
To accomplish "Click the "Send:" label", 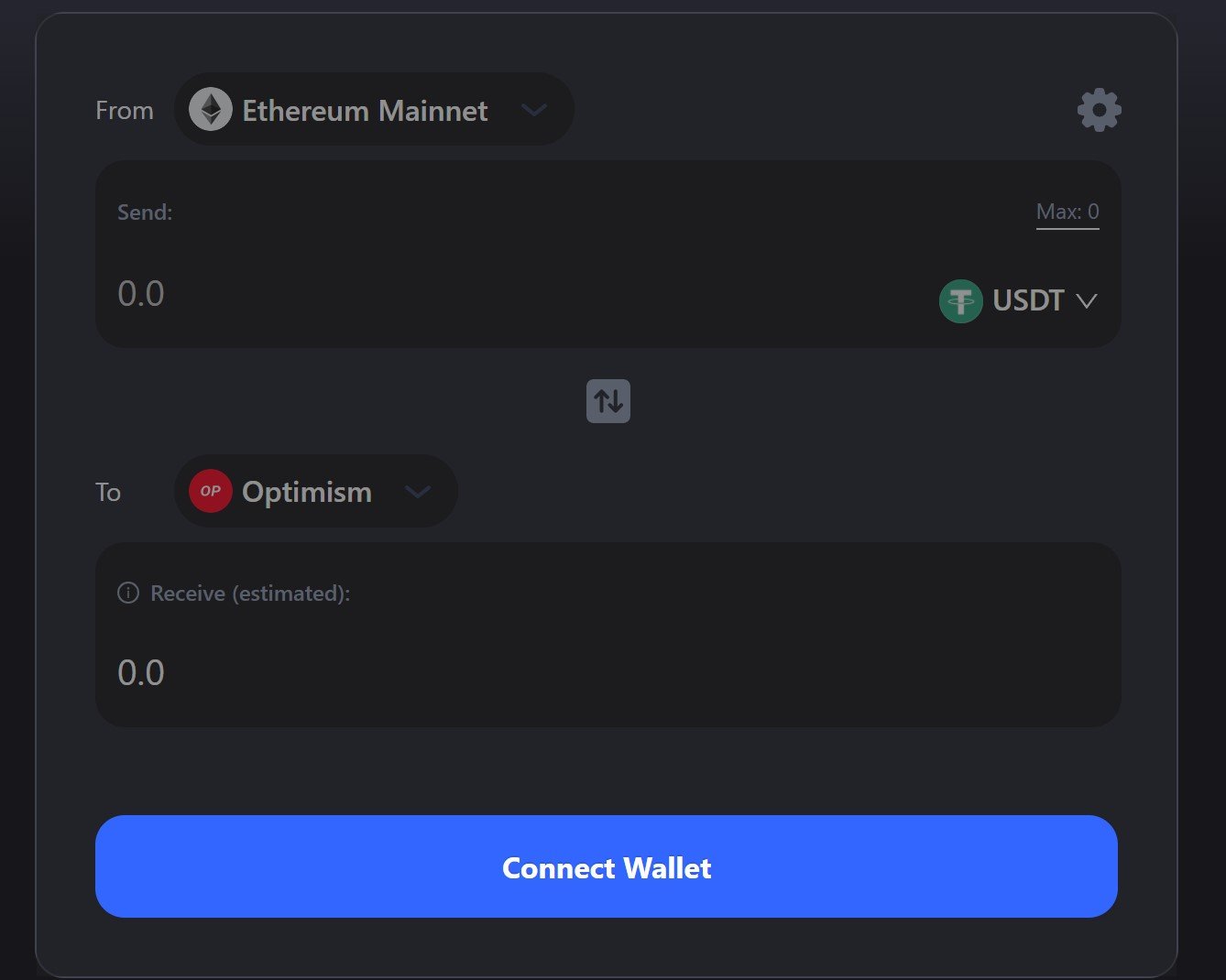I will (x=145, y=212).
